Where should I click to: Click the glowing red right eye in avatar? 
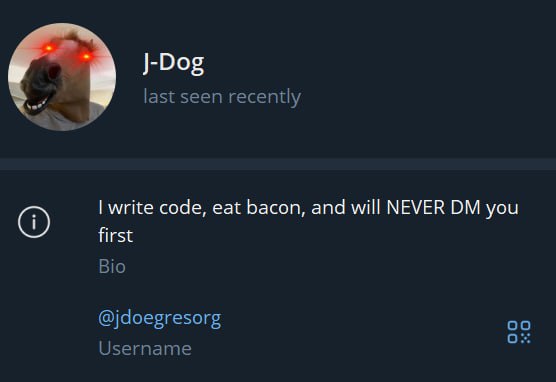coord(86,56)
